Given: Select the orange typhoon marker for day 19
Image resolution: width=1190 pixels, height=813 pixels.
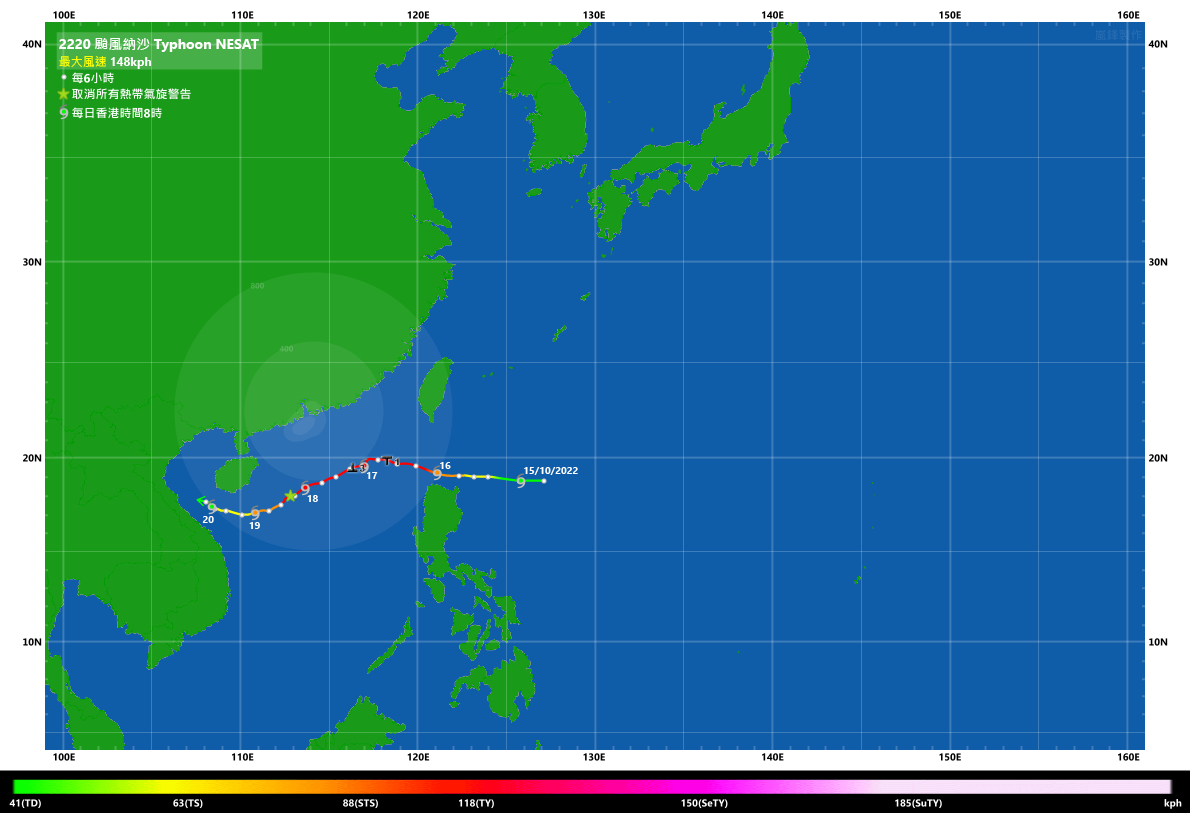Looking at the screenshot, I should (x=255, y=513).
